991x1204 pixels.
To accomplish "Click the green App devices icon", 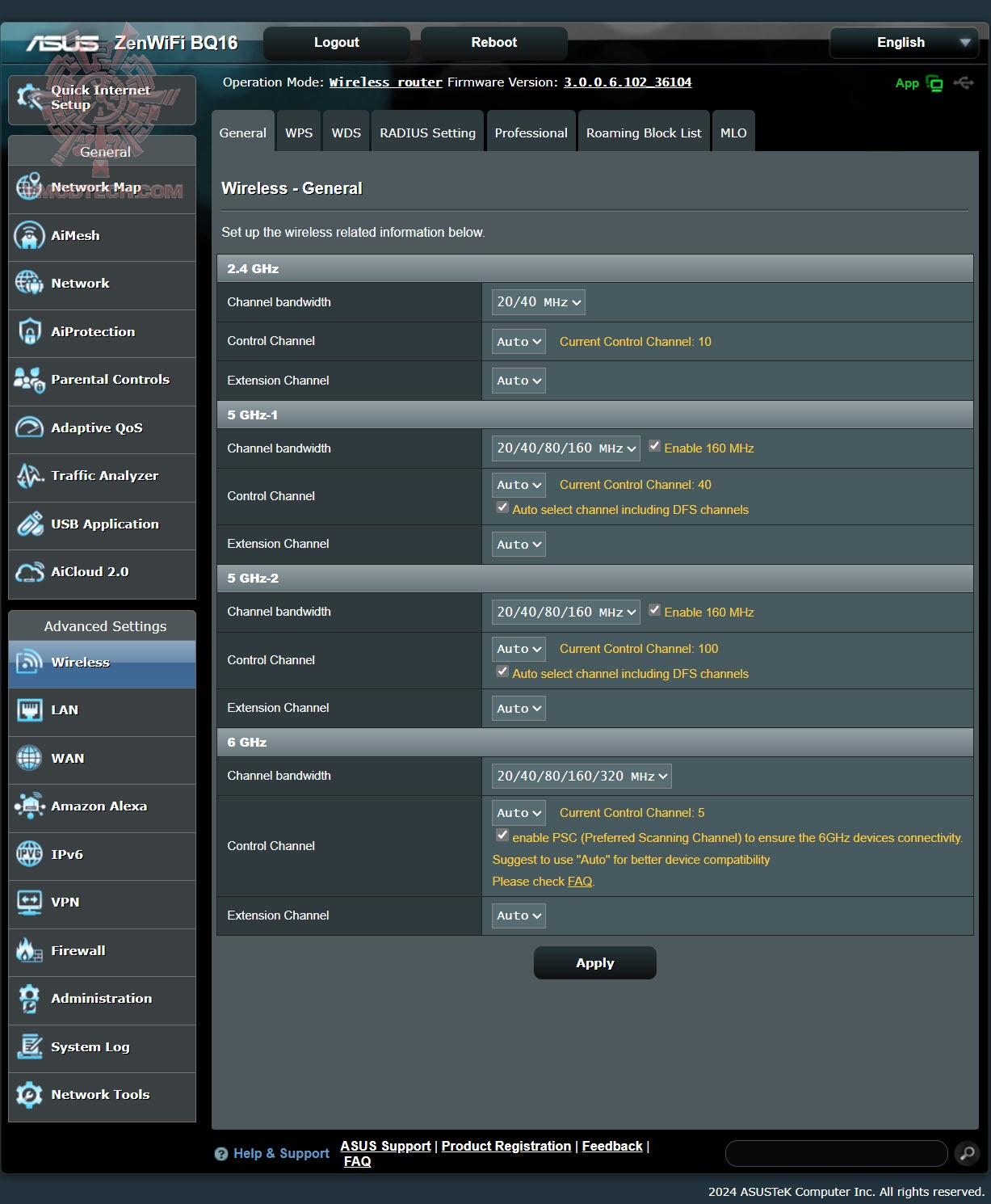I will [934, 83].
